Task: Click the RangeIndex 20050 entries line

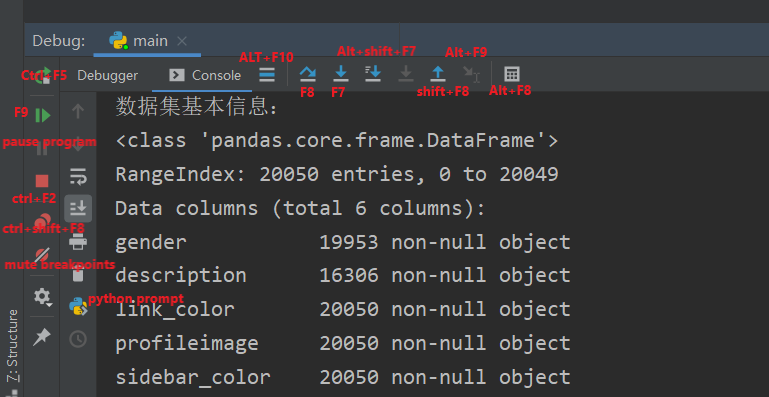Action: pos(337,174)
